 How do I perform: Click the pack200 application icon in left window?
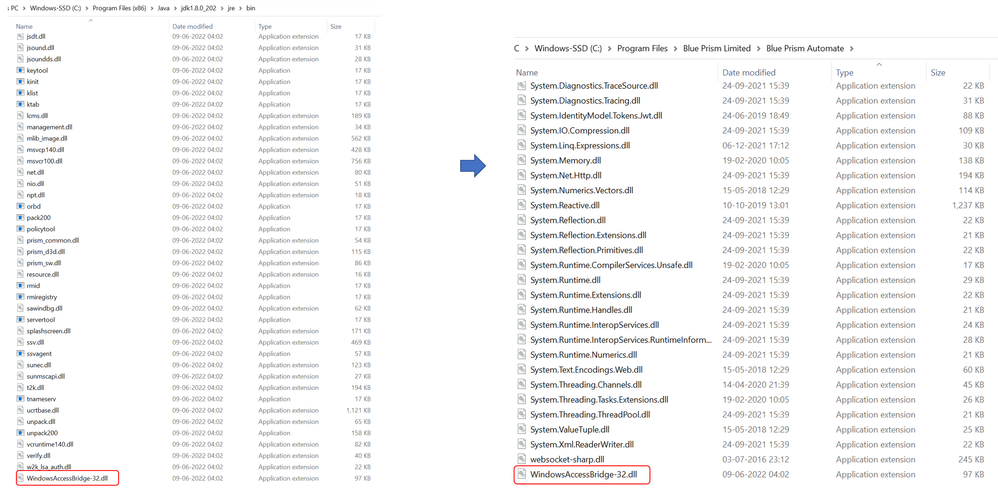(20, 218)
